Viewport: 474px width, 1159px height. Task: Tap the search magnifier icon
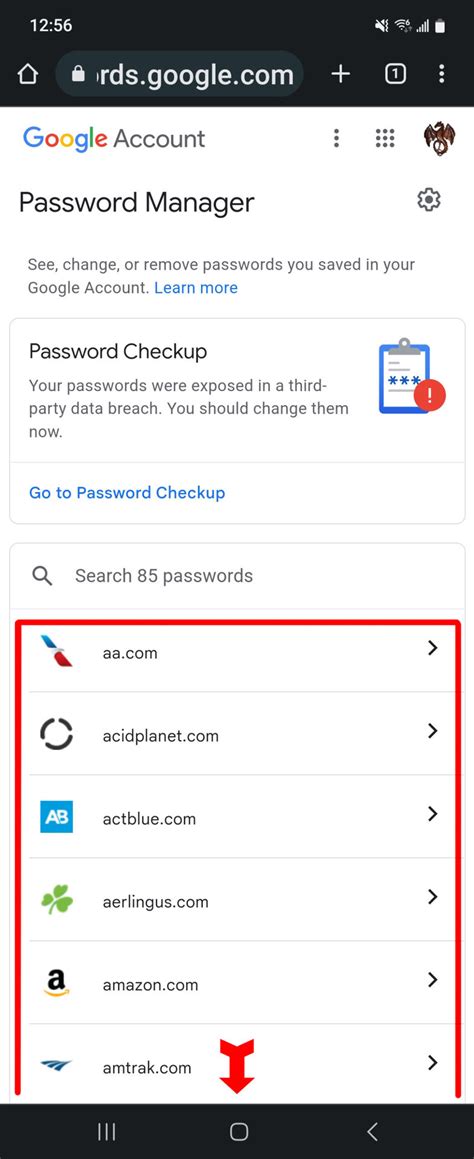43,576
